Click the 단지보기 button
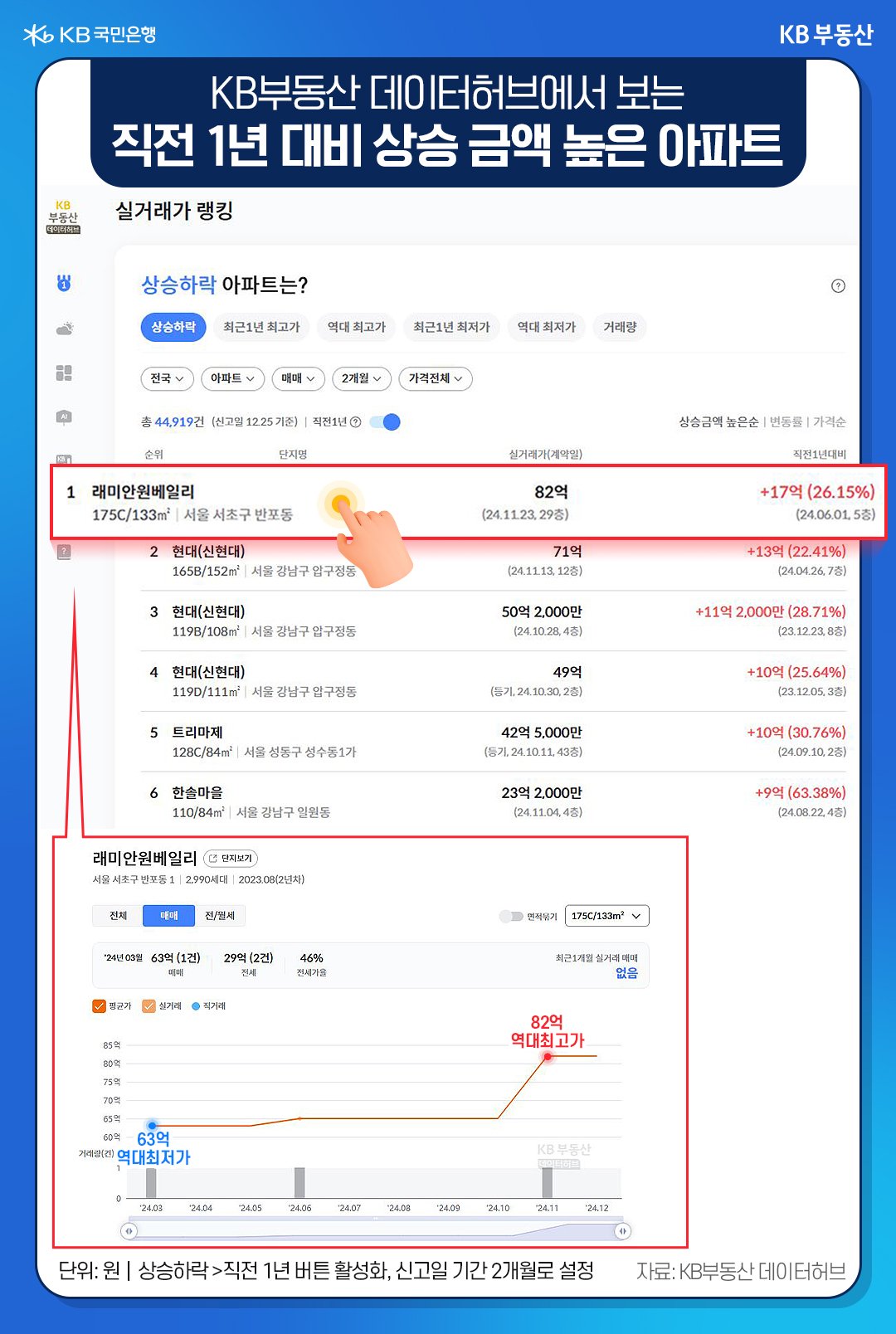This screenshot has width=896, height=1334. click(231, 859)
